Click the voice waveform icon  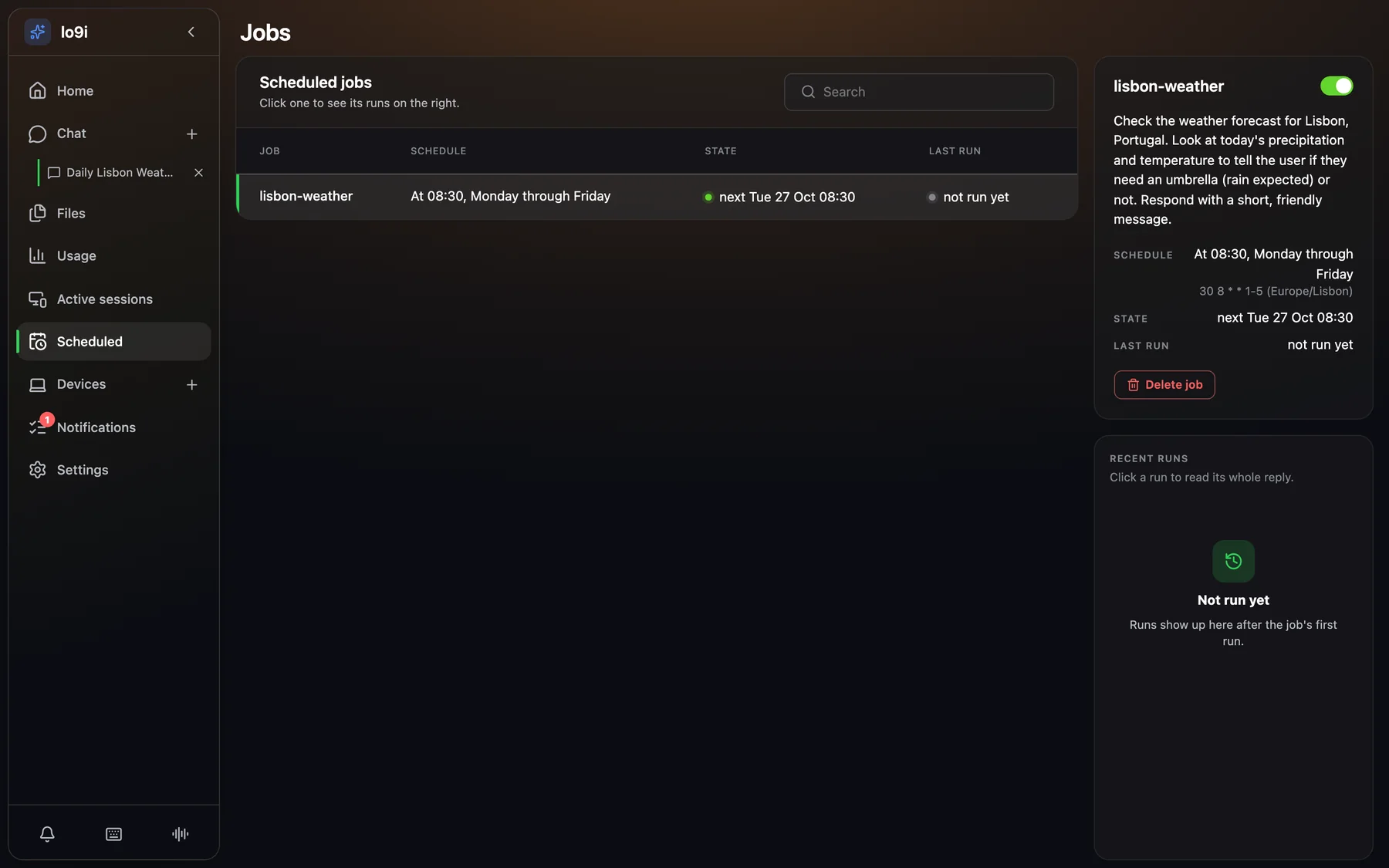(180, 834)
